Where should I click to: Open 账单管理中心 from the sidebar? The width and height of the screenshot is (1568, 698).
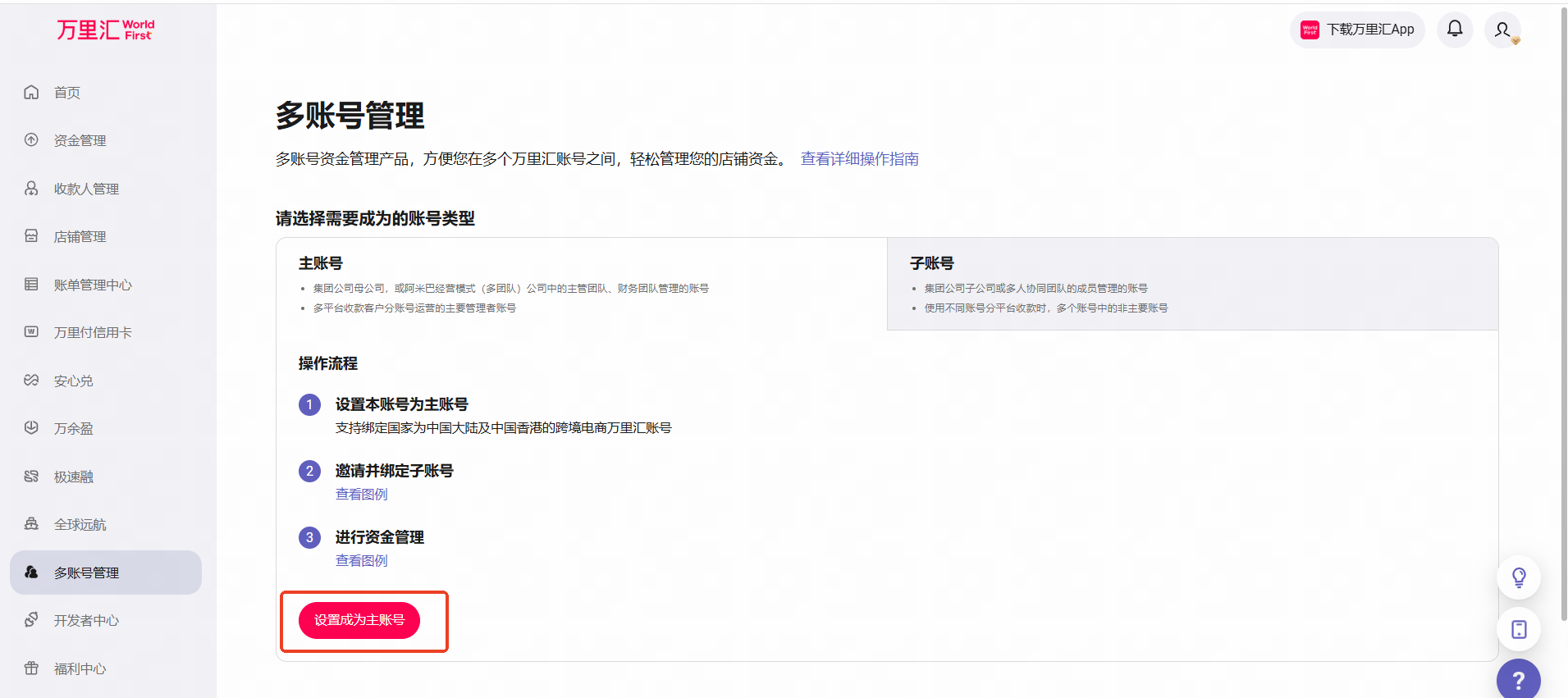[92, 285]
